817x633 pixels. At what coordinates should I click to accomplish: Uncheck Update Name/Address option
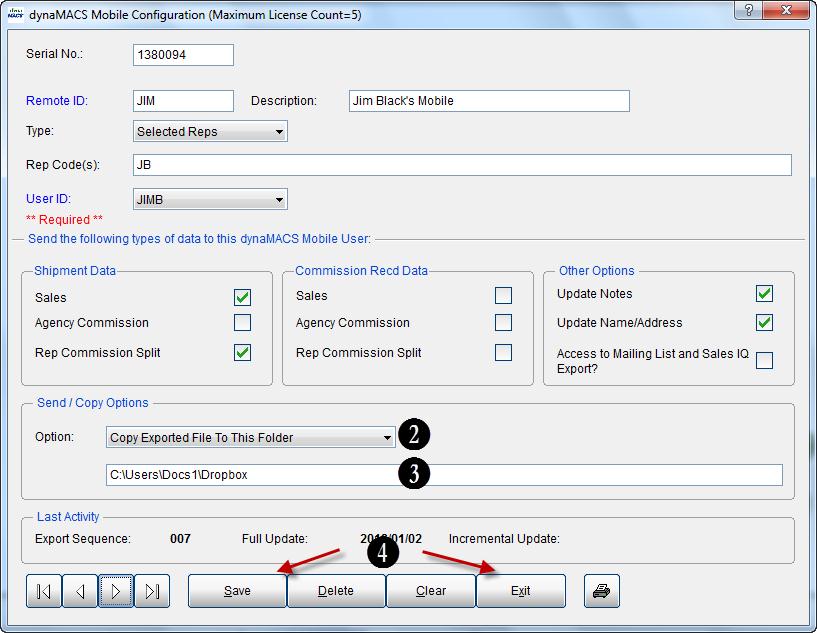(764, 322)
